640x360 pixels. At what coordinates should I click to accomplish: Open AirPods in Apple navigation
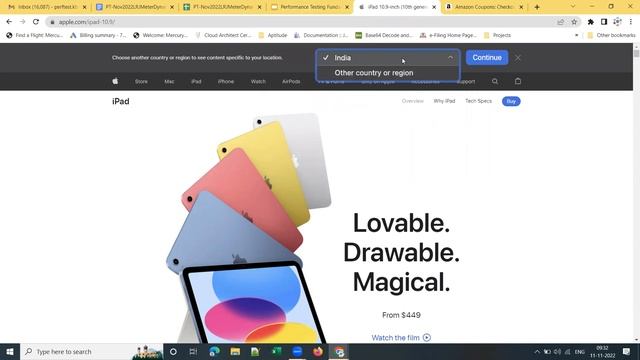tap(291, 82)
